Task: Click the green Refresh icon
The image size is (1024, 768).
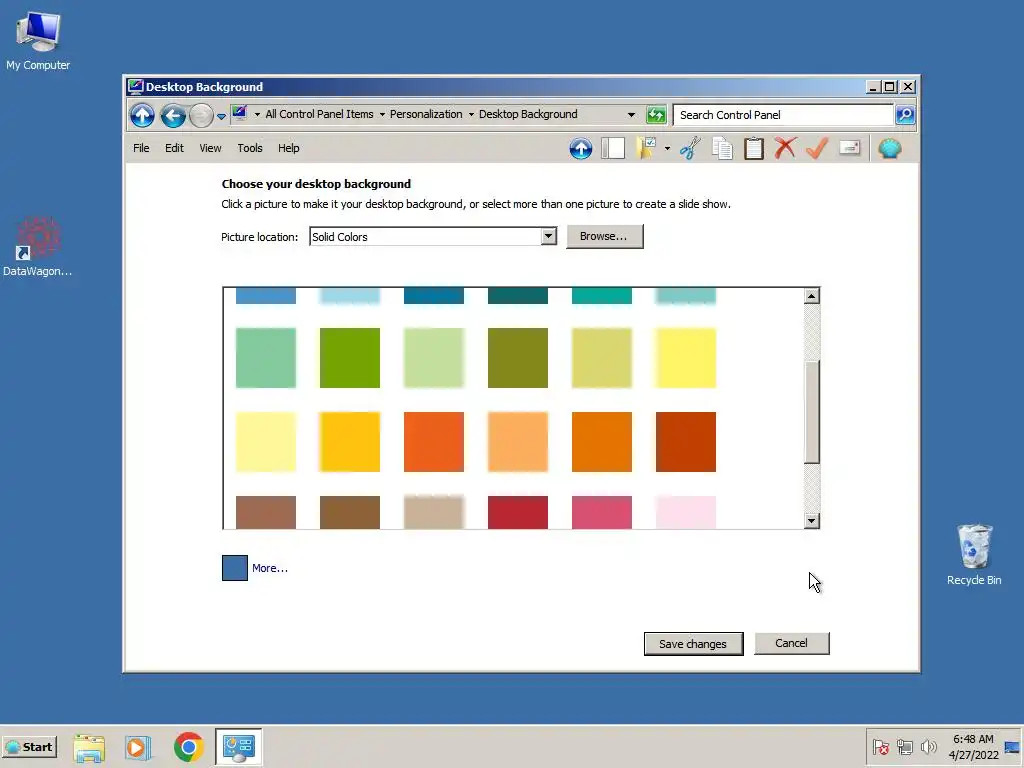Action: 656,115
